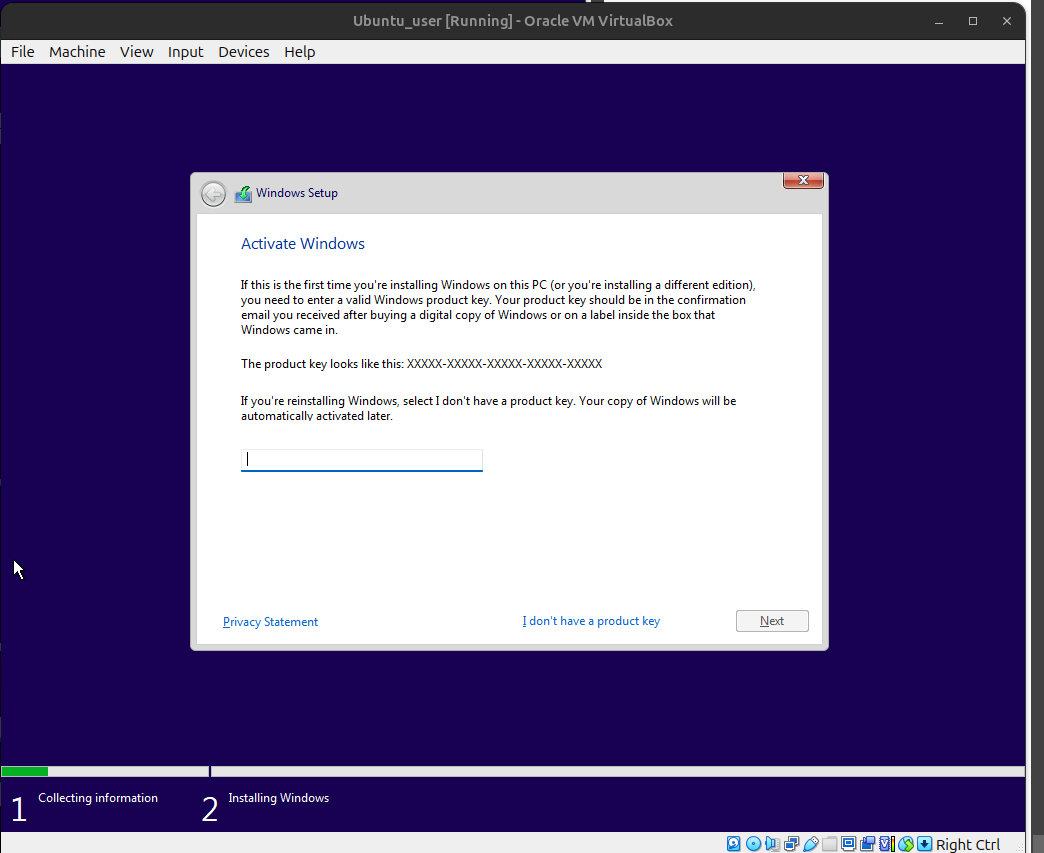Viewport: 1044px width, 853px height.
Task: Open the Machine menu
Action: click(x=77, y=52)
